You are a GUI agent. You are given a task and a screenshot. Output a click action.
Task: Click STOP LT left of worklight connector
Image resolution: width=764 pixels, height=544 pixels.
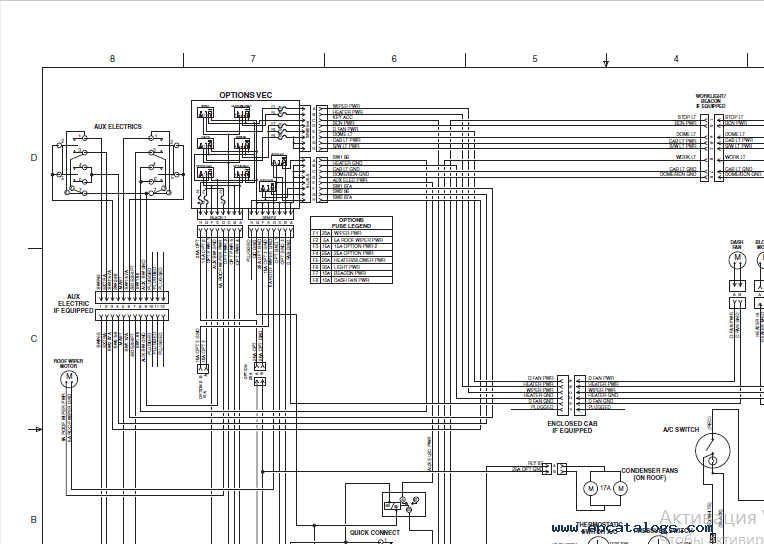[x=687, y=117]
